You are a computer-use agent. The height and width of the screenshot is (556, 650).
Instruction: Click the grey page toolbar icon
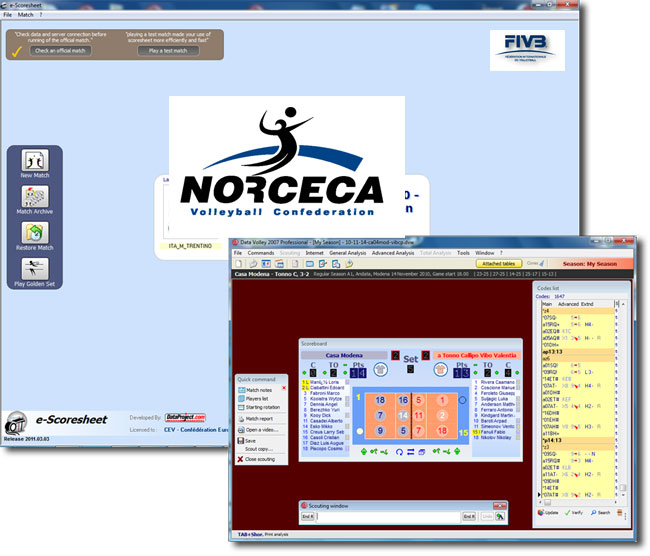coord(295,264)
